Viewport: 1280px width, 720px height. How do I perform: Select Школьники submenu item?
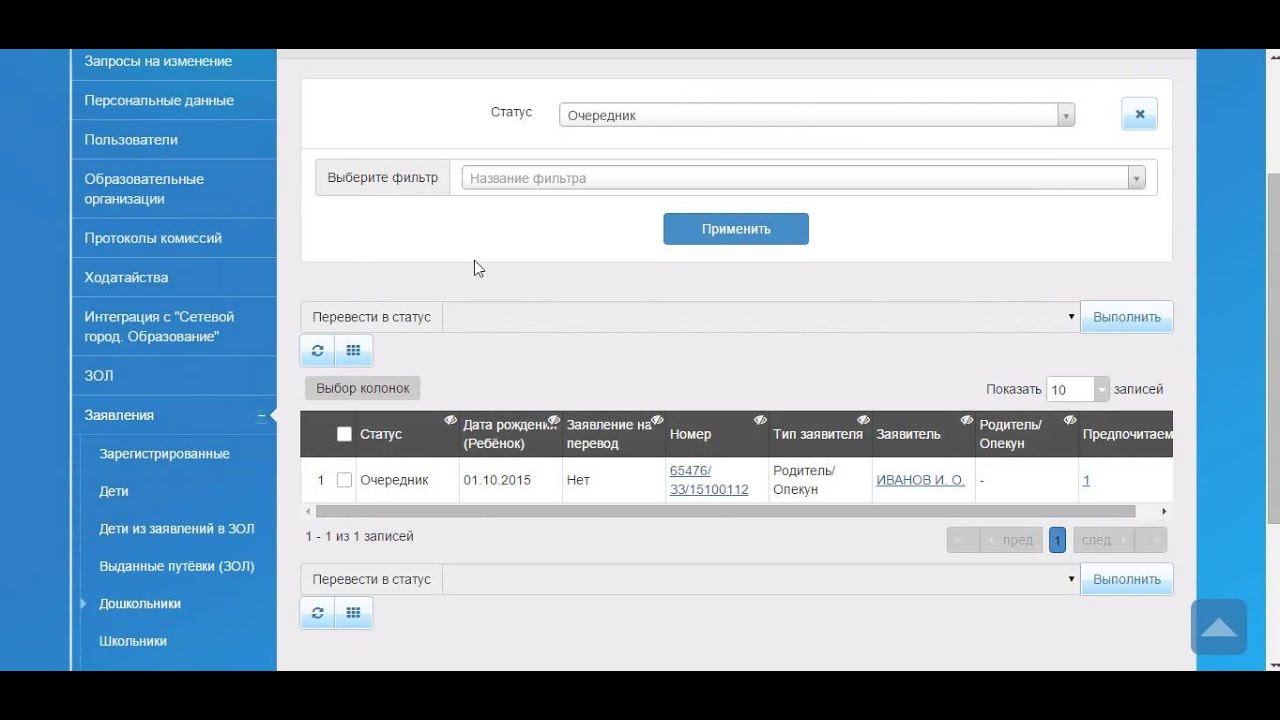pos(133,641)
